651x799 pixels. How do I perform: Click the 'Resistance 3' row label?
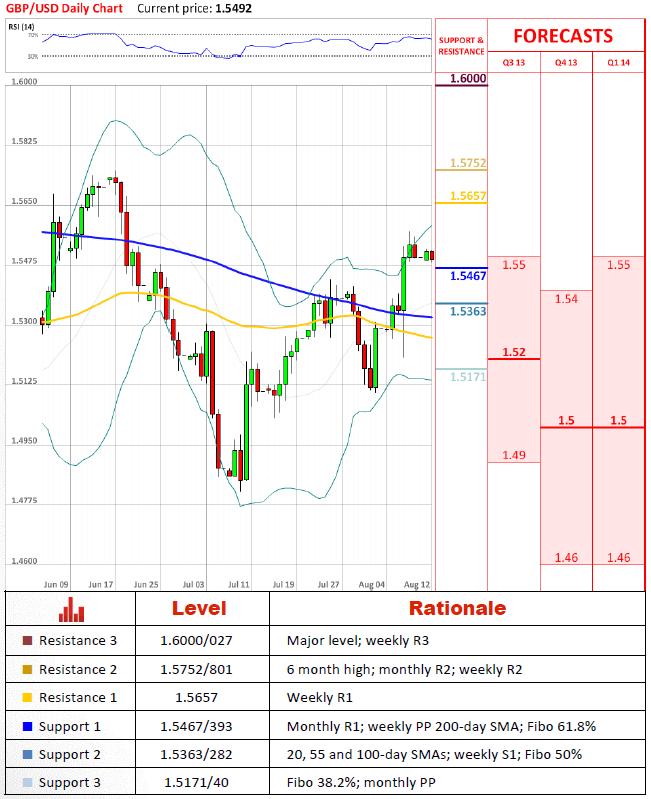click(x=78, y=641)
